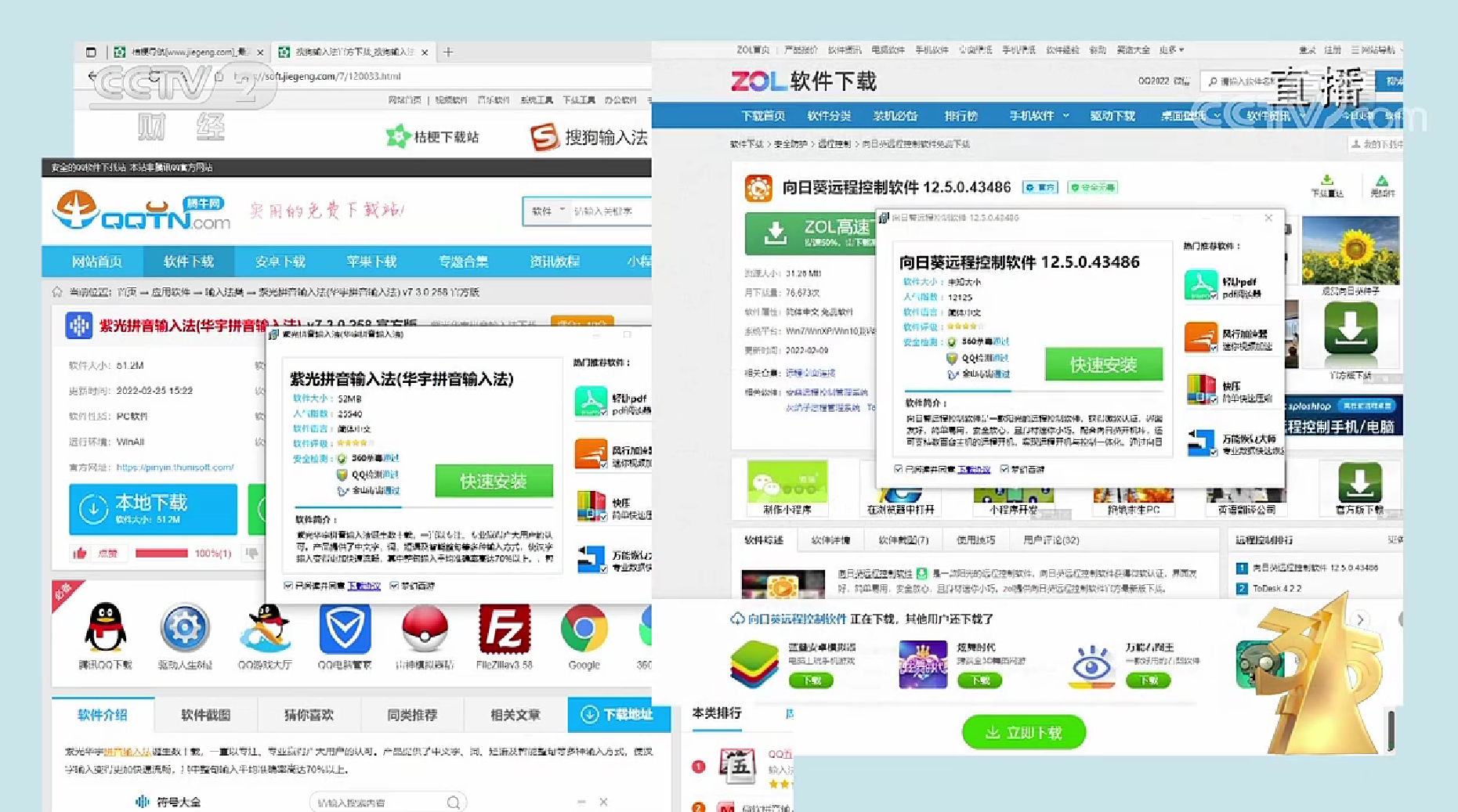Click the green 轻快pdf icon in left installer

click(591, 401)
